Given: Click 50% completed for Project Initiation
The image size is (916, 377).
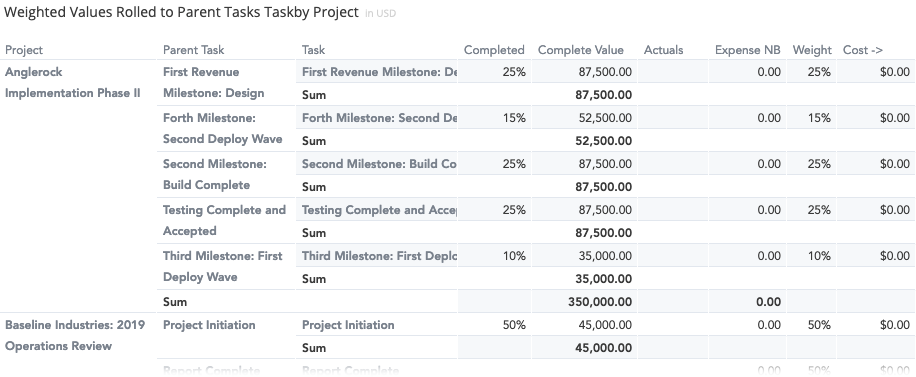Looking at the screenshot, I should tap(514, 325).
